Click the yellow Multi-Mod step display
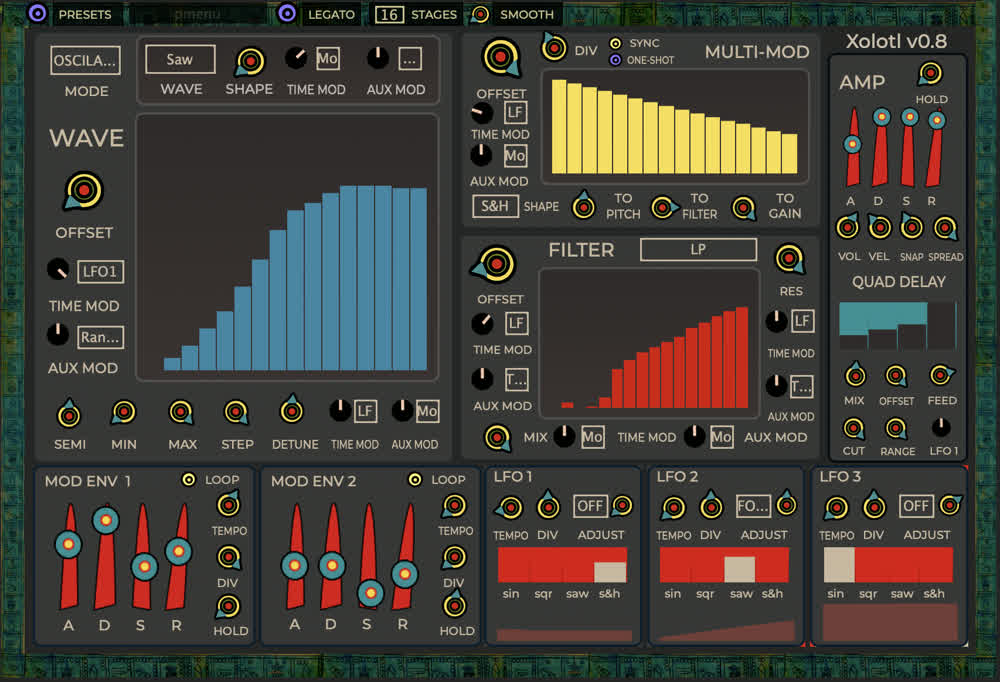1000x682 pixels. pyautogui.click(x=675, y=126)
